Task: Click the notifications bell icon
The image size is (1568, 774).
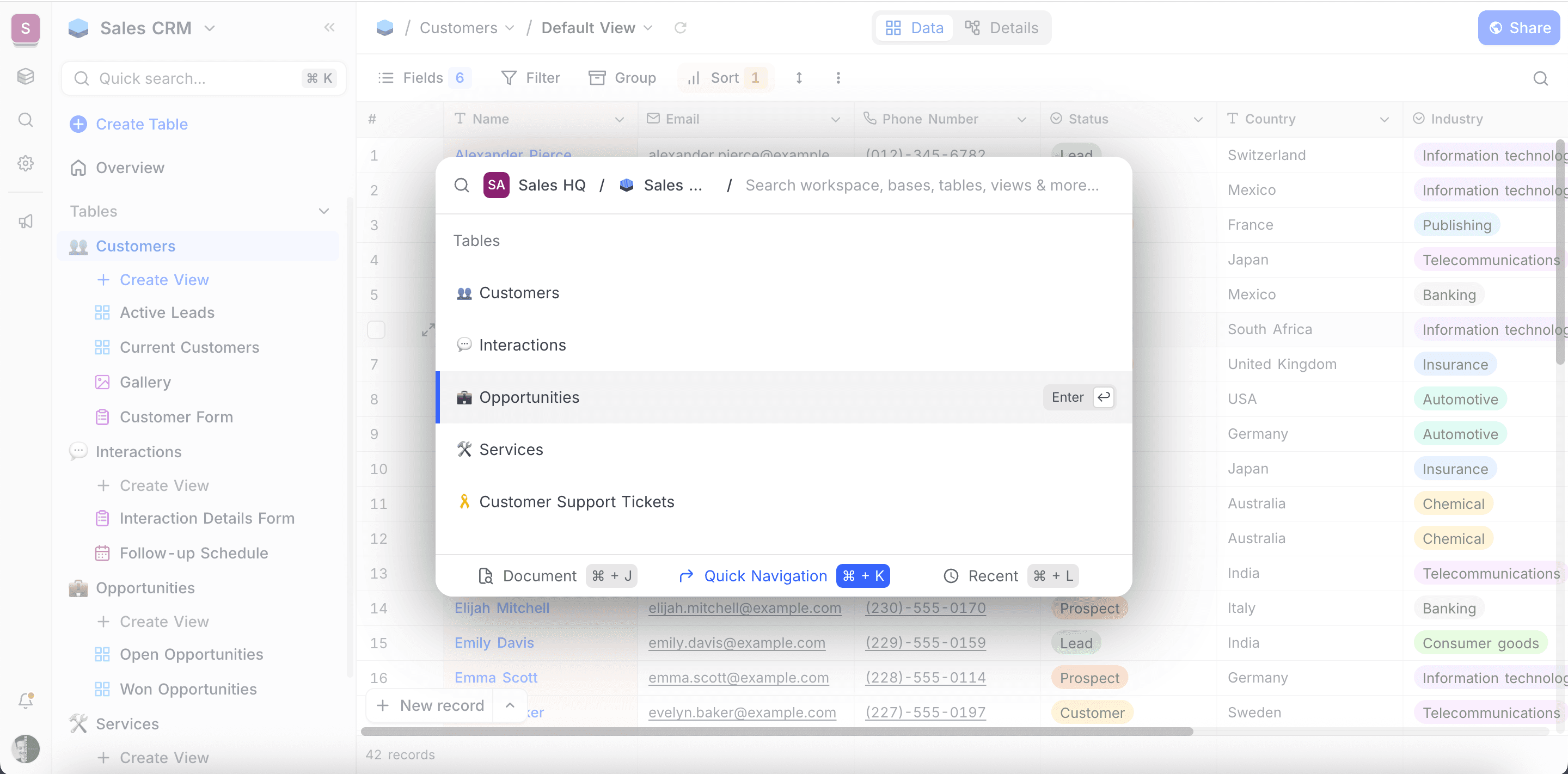Action: tap(26, 701)
